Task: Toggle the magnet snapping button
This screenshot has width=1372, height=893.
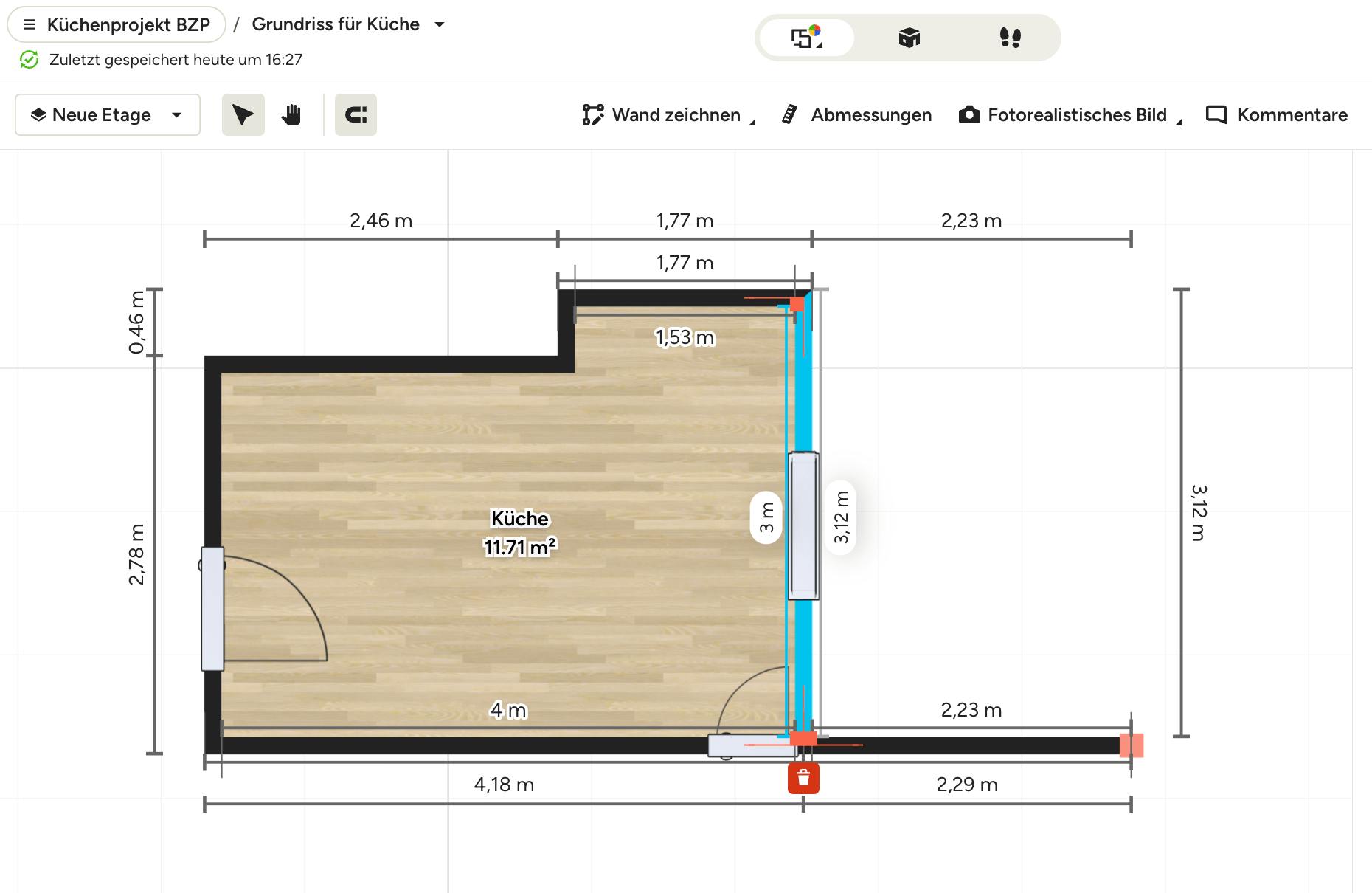Action: point(356,115)
